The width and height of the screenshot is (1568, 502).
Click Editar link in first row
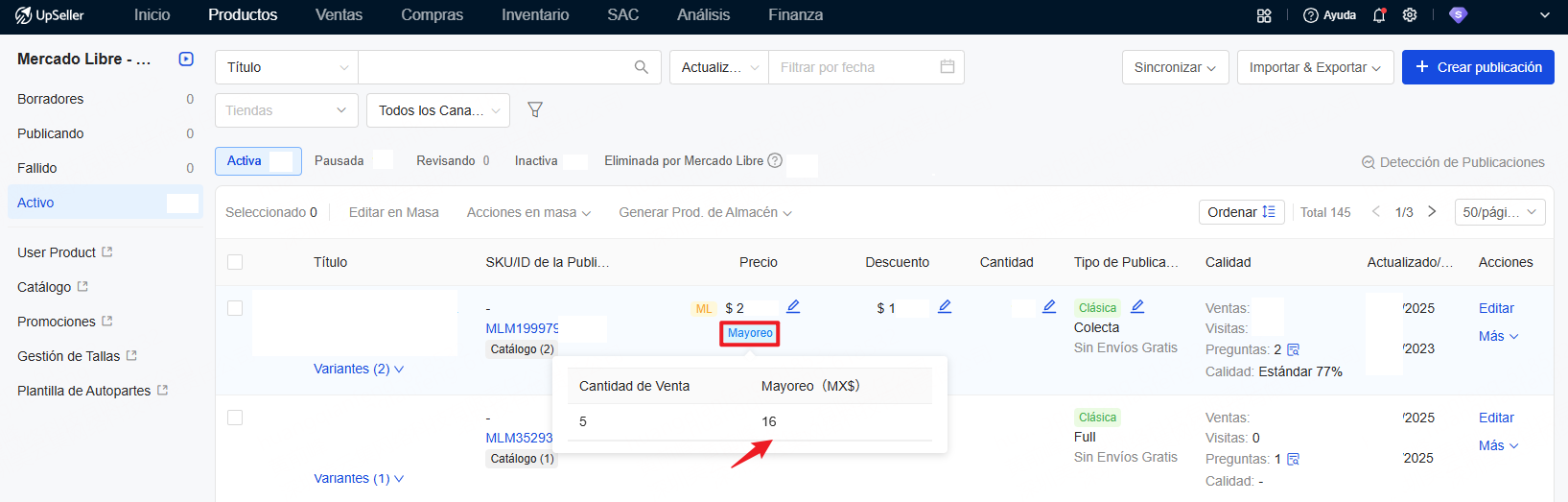[x=1496, y=308]
